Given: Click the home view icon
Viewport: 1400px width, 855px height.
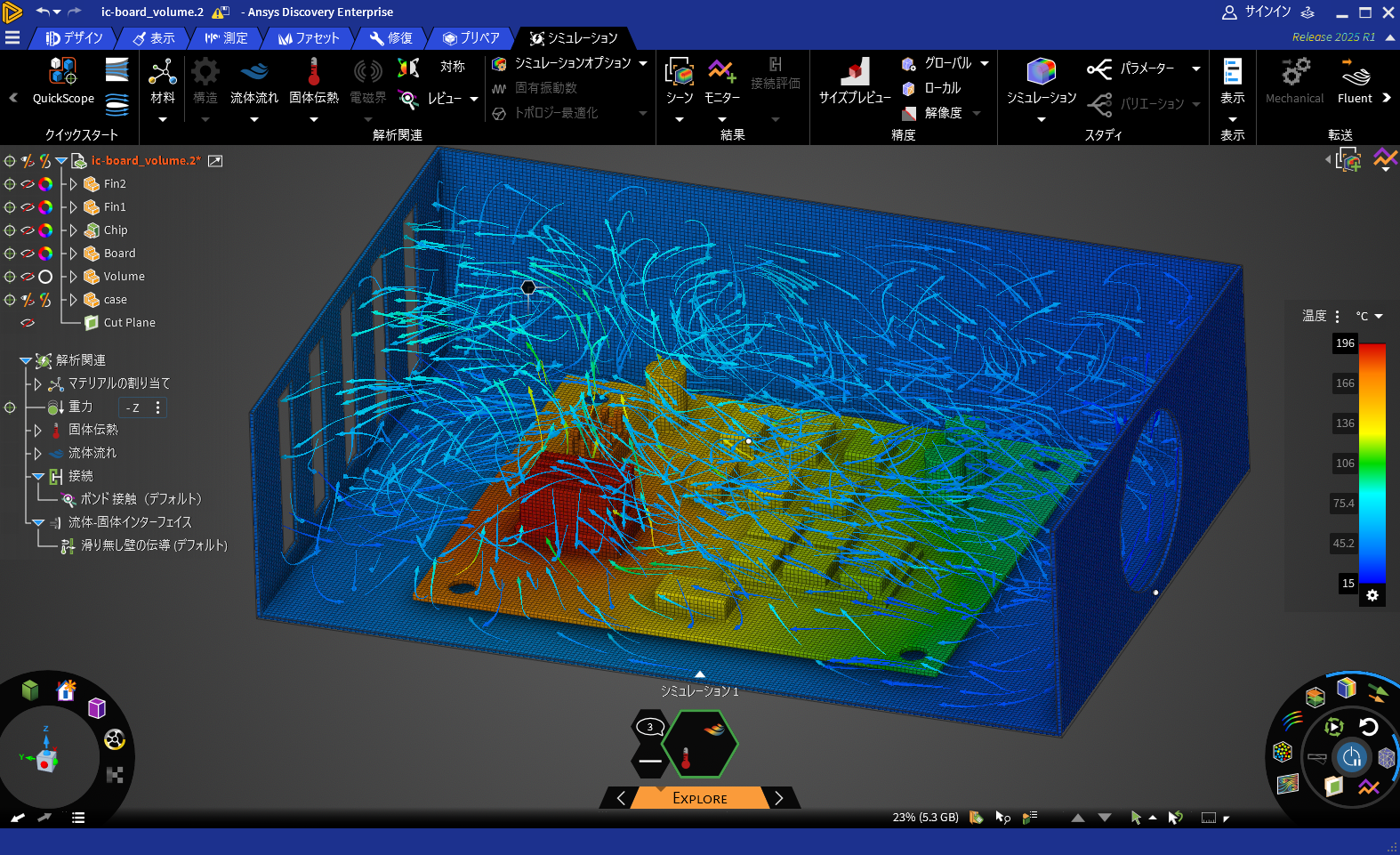Looking at the screenshot, I should click(66, 690).
